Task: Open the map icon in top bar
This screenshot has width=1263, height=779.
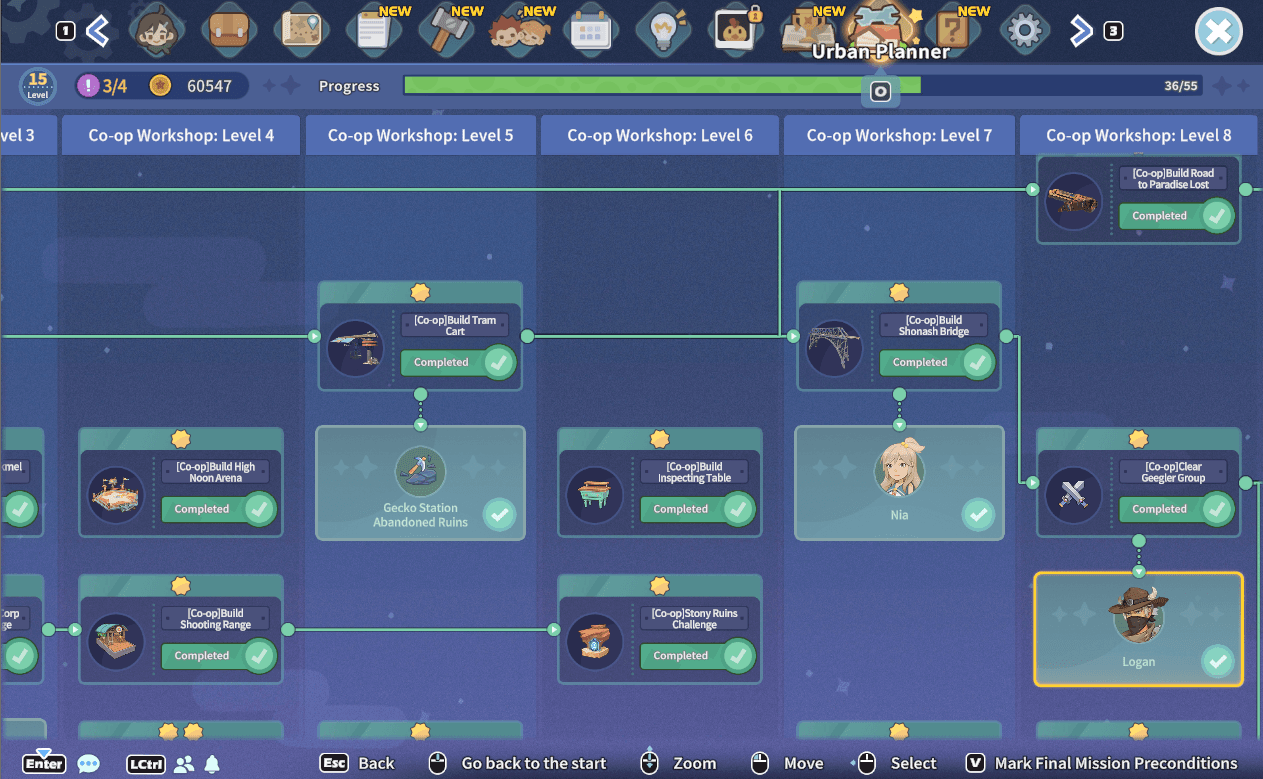Action: click(x=300, y=31)
